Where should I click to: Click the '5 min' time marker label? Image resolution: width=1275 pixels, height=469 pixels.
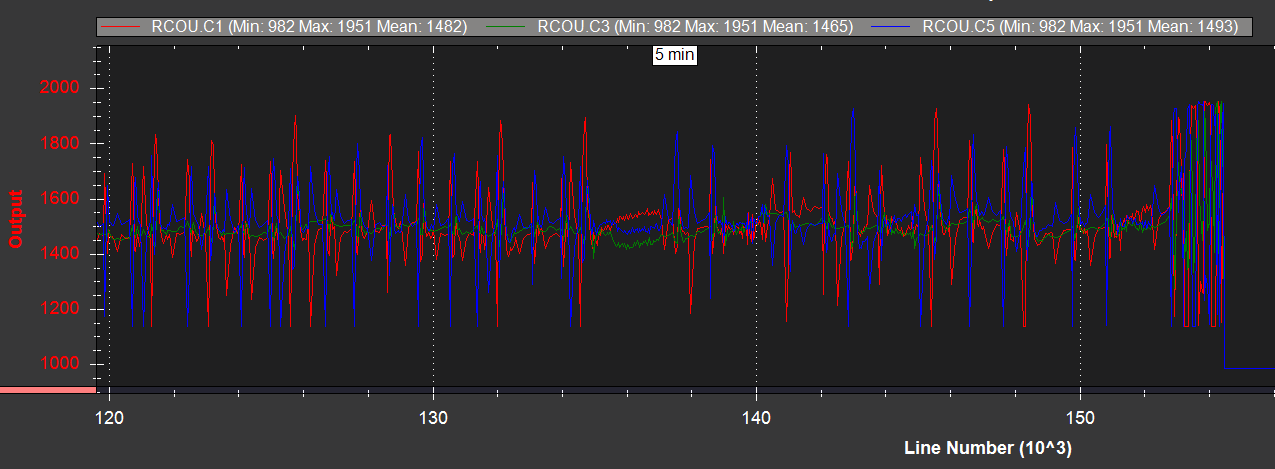point(674,56)
